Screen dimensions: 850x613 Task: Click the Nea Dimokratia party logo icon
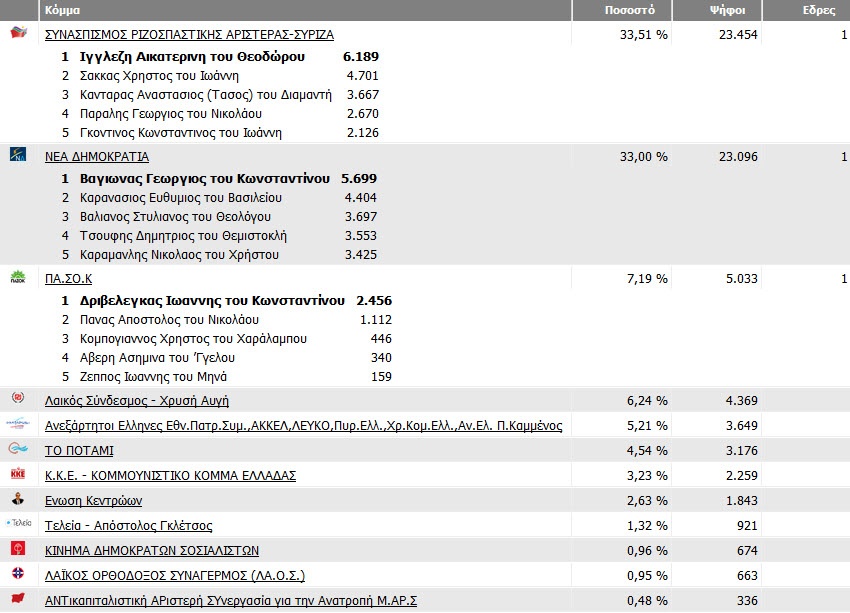(x=18, y=156)
